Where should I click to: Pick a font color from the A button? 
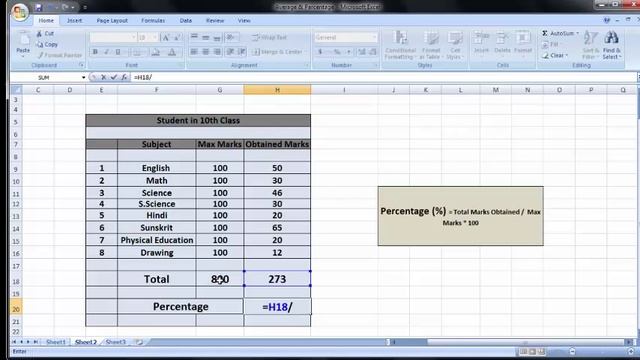[172, 52]
